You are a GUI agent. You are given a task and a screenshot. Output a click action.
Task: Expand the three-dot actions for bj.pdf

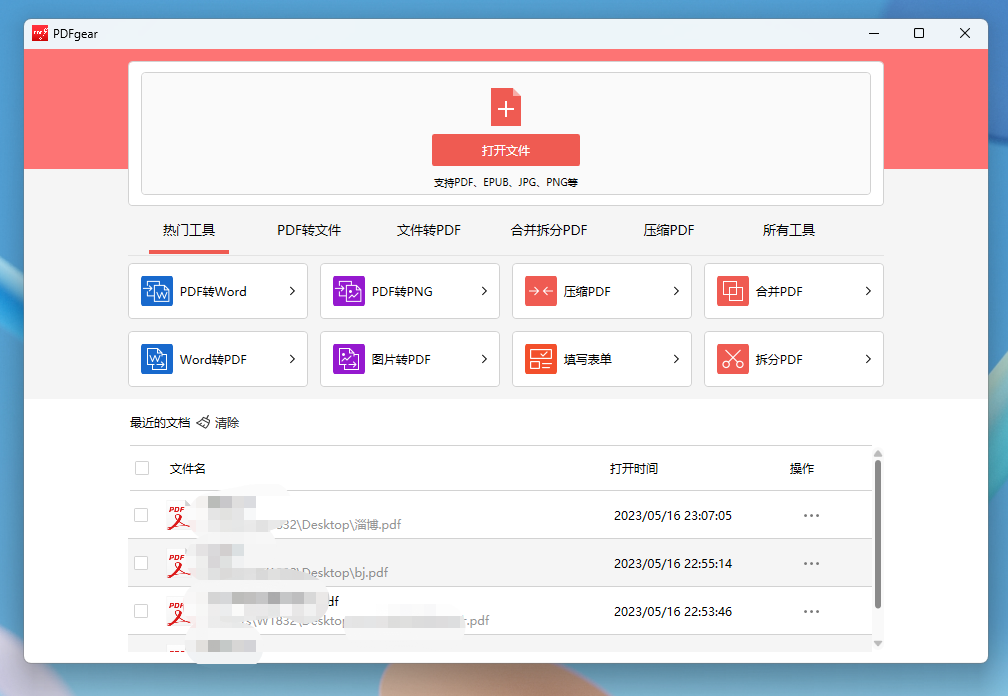tap(811, 564)
